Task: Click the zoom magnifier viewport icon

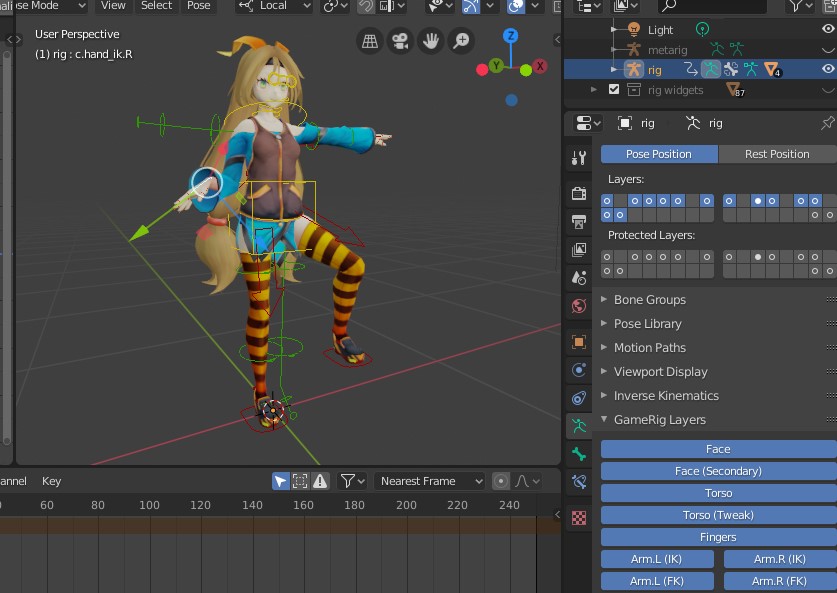Action: click(461, 41)
